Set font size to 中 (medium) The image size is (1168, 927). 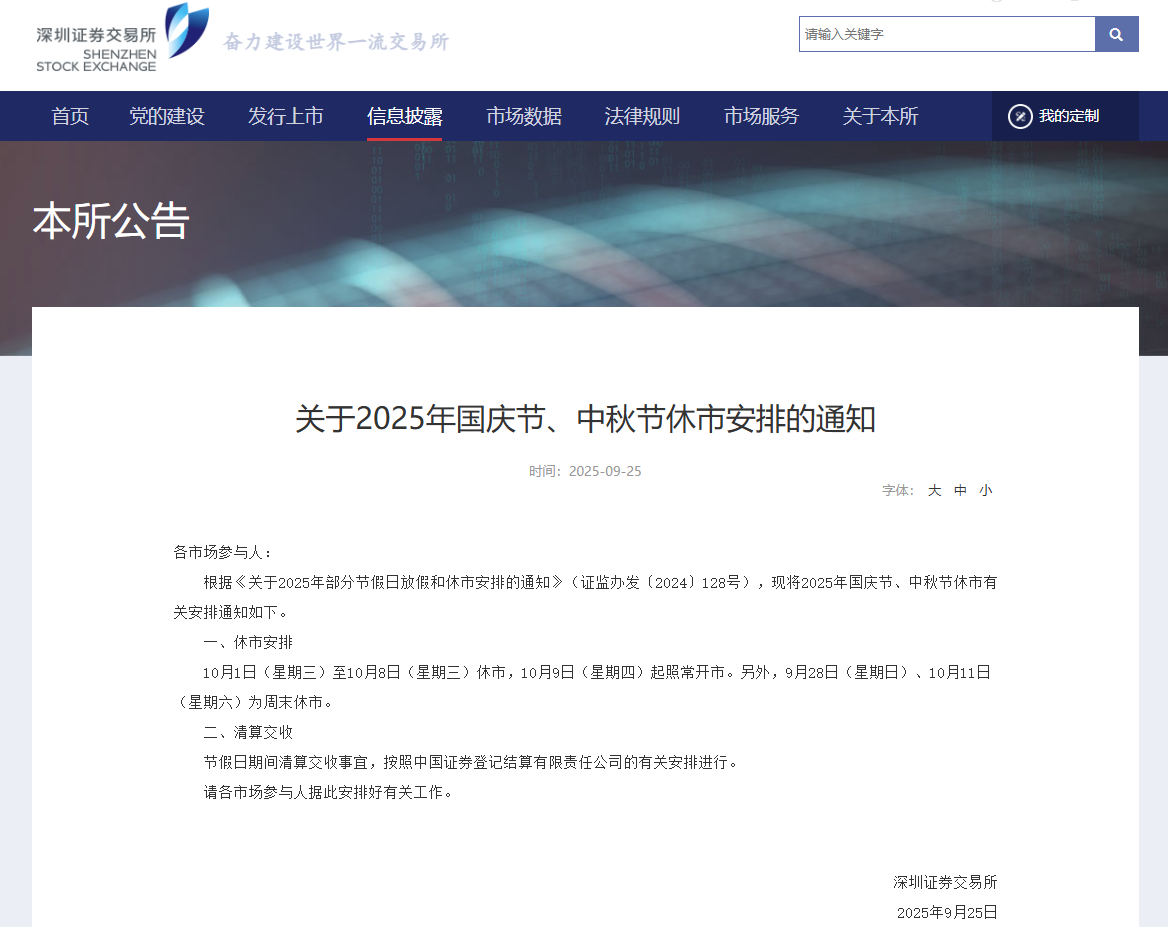pos(960,490)
